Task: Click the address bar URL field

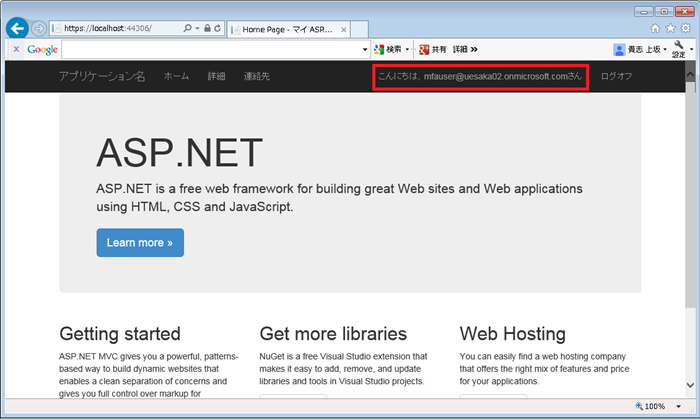Action: point(116,28)
